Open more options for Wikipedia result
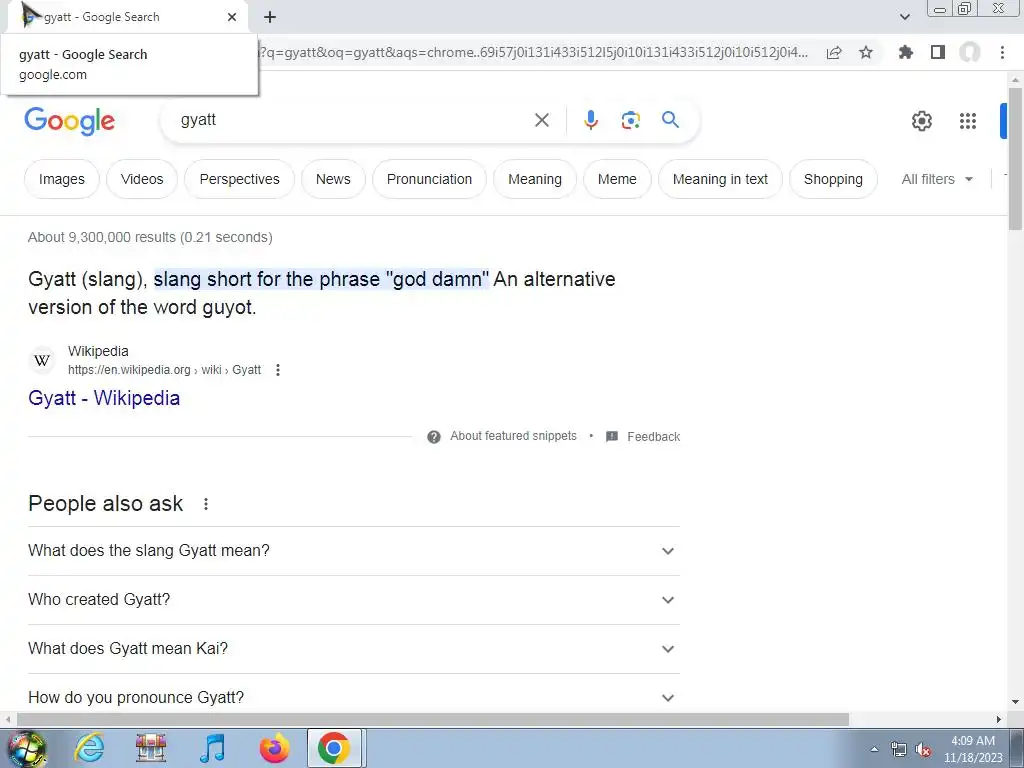This screenshot has height=768, width=1024. click(x=278, y=370)
